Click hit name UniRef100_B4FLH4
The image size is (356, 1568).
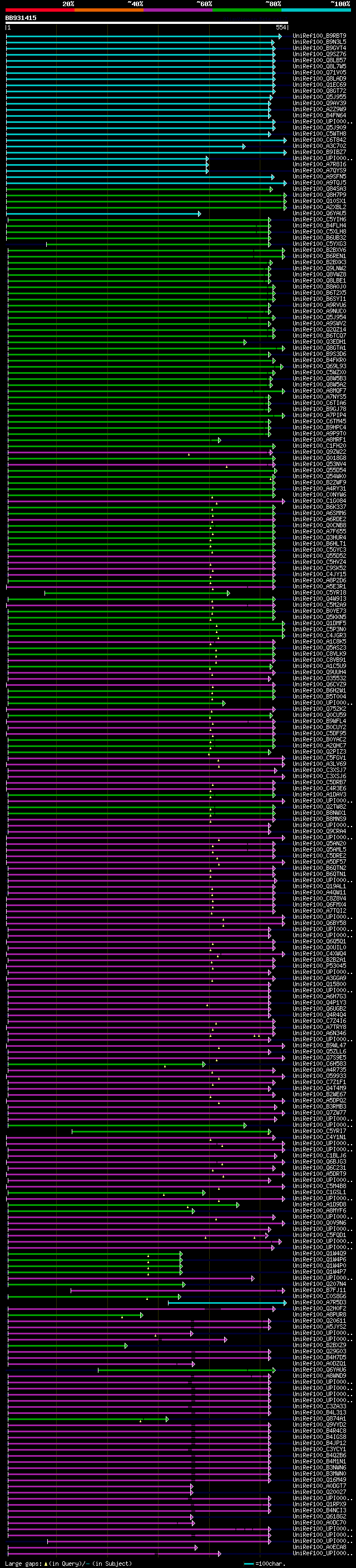tap(319, 225)
